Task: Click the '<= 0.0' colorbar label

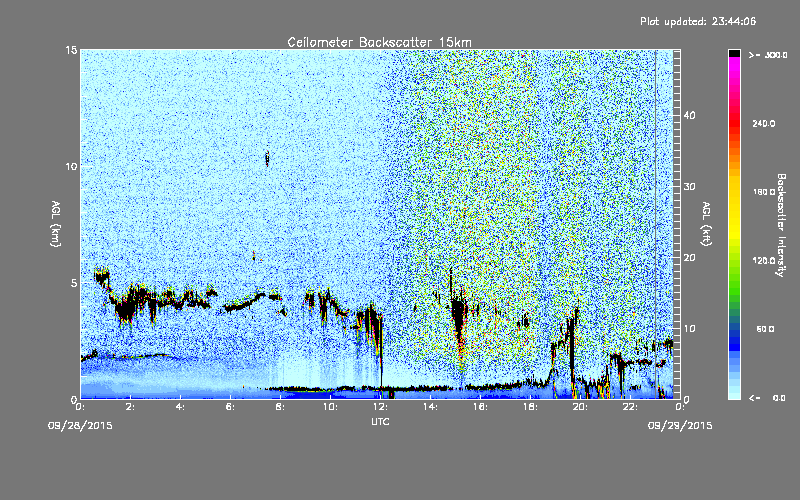Action: [x=768, y=398]
